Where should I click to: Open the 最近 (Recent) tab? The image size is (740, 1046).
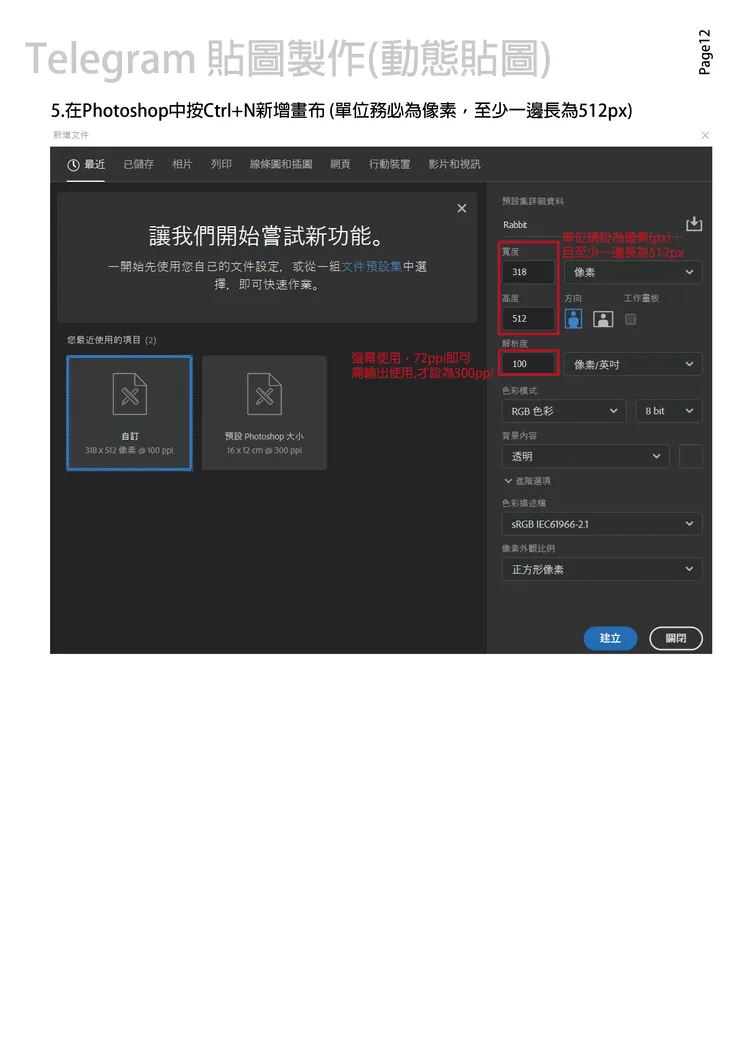pyautogui.click(x=86, y=164)
